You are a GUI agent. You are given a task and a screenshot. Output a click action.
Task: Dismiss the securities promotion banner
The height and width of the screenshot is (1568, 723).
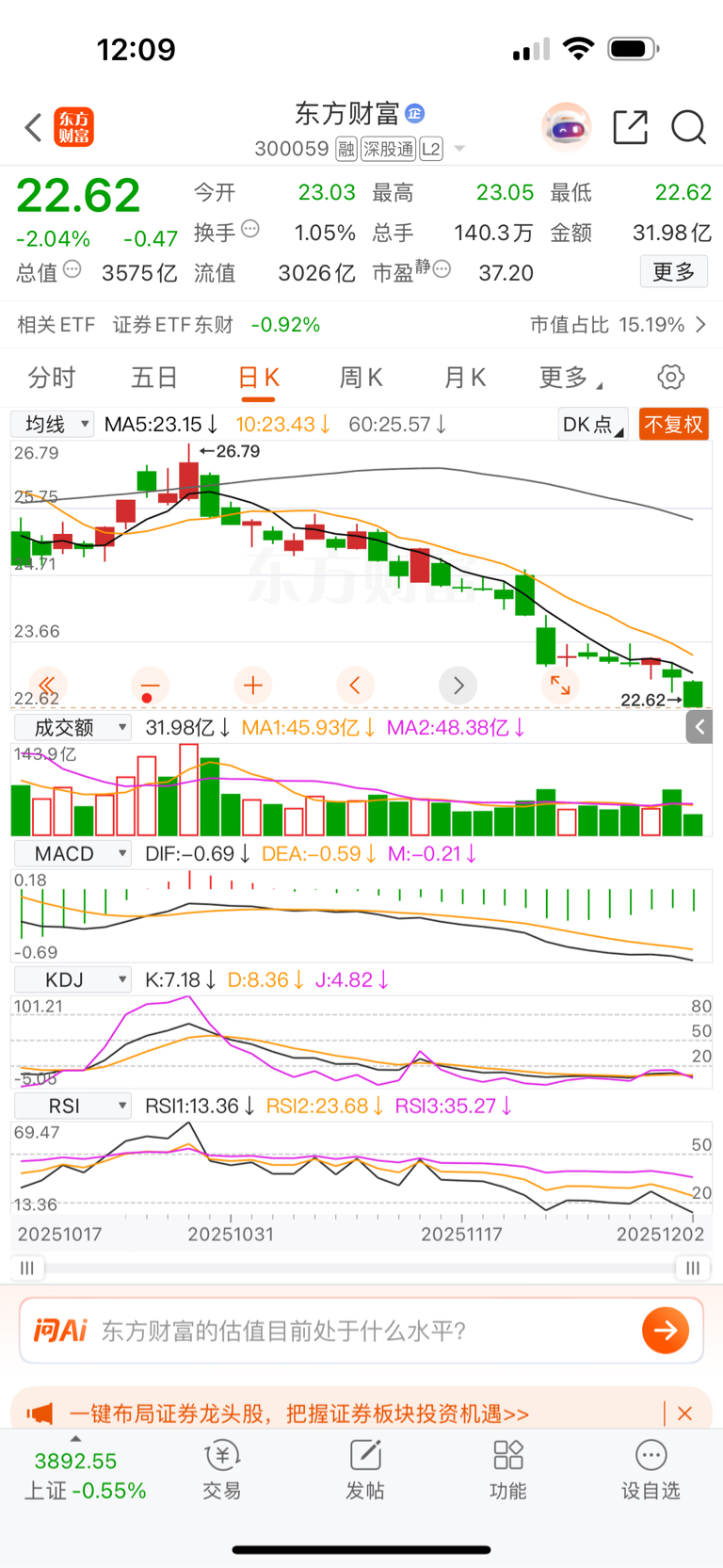click(x=684, y=1414)
